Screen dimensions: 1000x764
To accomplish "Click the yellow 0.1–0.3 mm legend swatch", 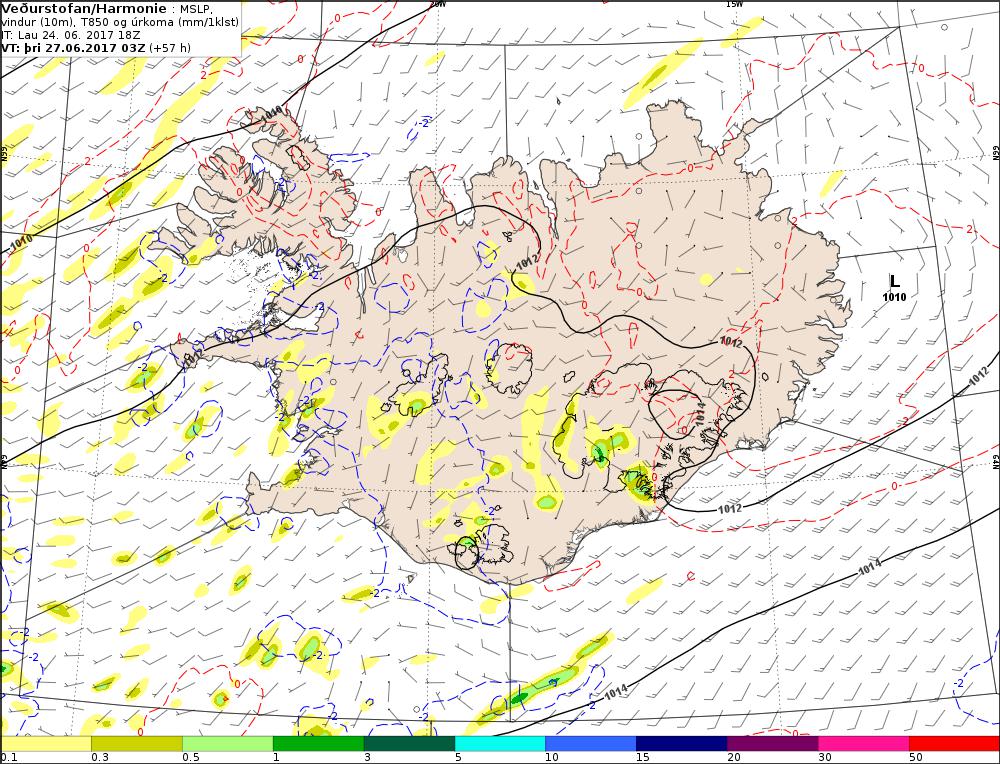I will [46, 743].
